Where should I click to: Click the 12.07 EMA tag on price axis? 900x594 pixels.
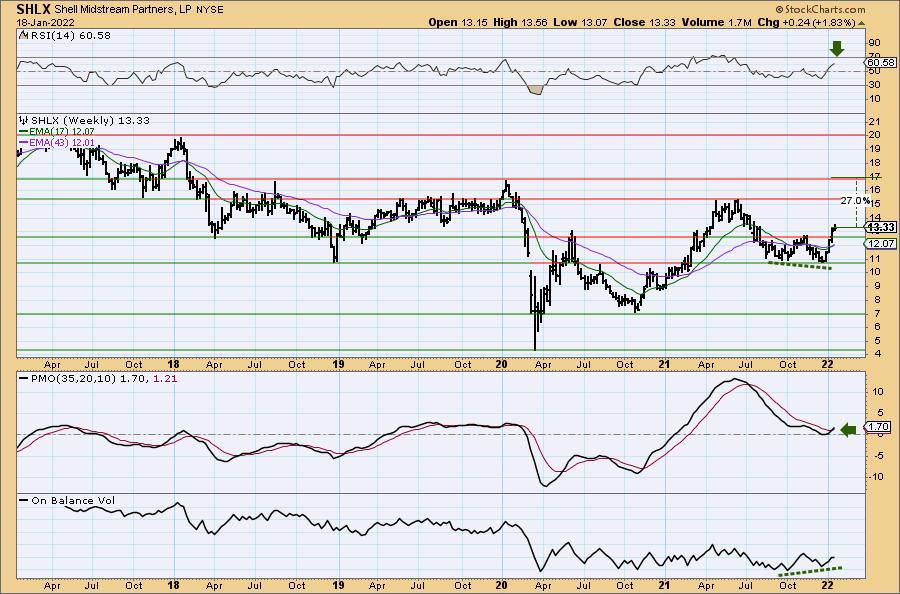pos(880,244)
